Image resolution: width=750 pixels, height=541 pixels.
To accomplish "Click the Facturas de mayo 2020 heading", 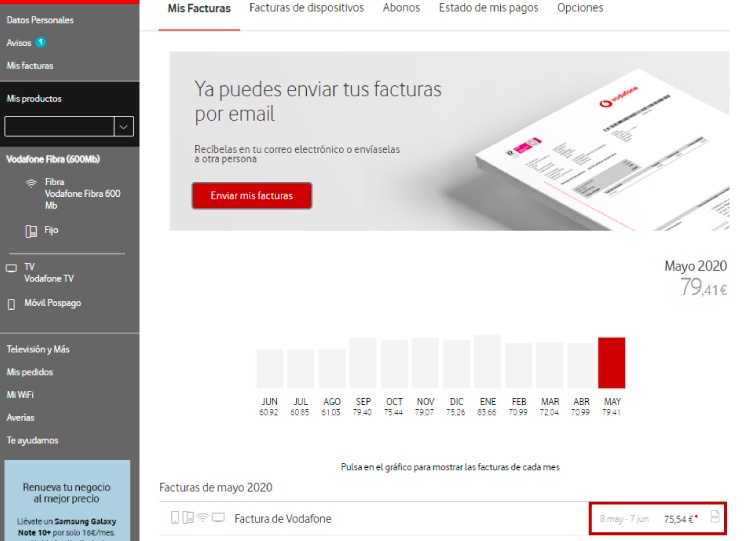I will (x=216, y=487).
